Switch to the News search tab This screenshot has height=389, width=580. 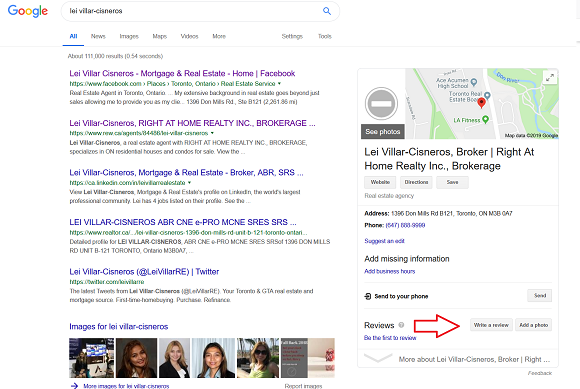(98, 36)
